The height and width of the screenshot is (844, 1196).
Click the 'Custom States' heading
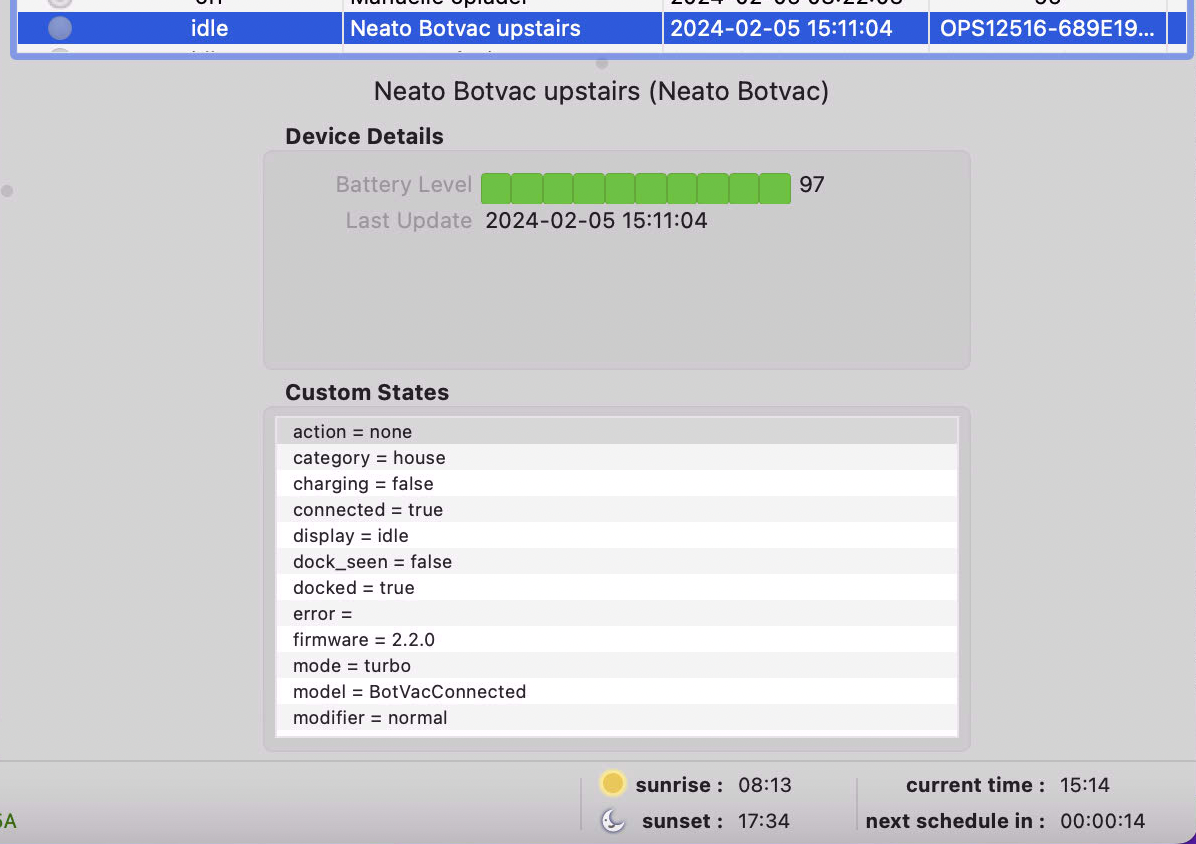[367, 392]
